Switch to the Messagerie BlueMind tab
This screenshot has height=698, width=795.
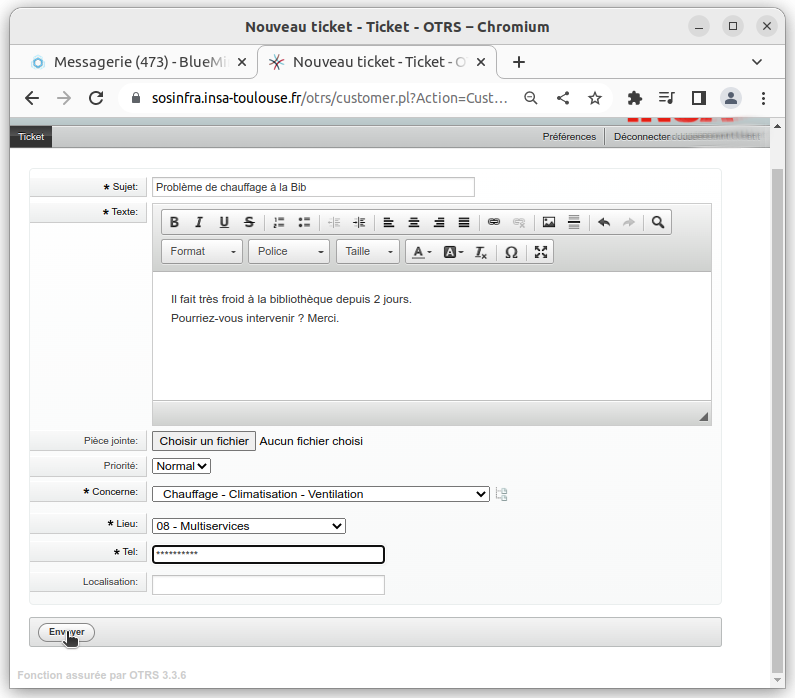133,62
